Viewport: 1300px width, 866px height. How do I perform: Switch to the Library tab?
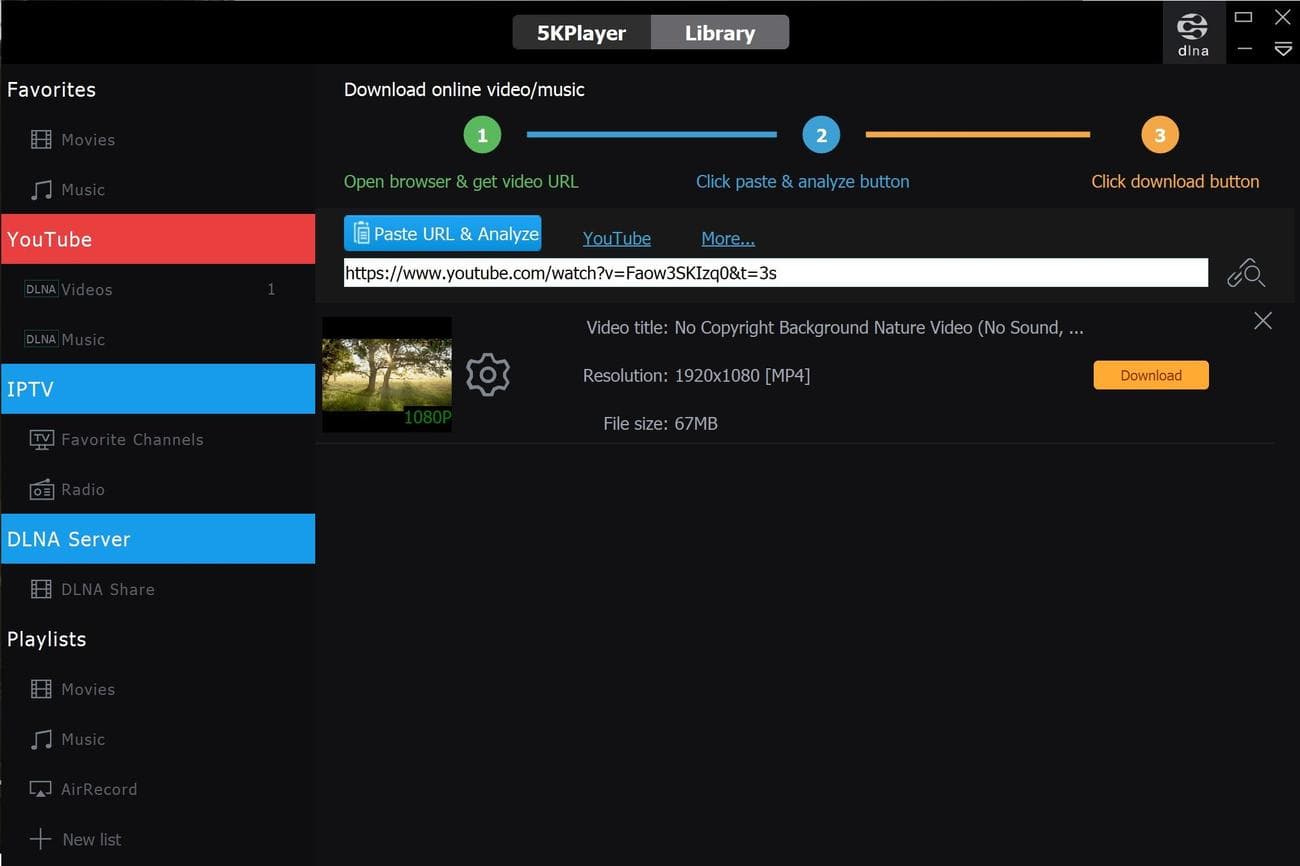719,33
